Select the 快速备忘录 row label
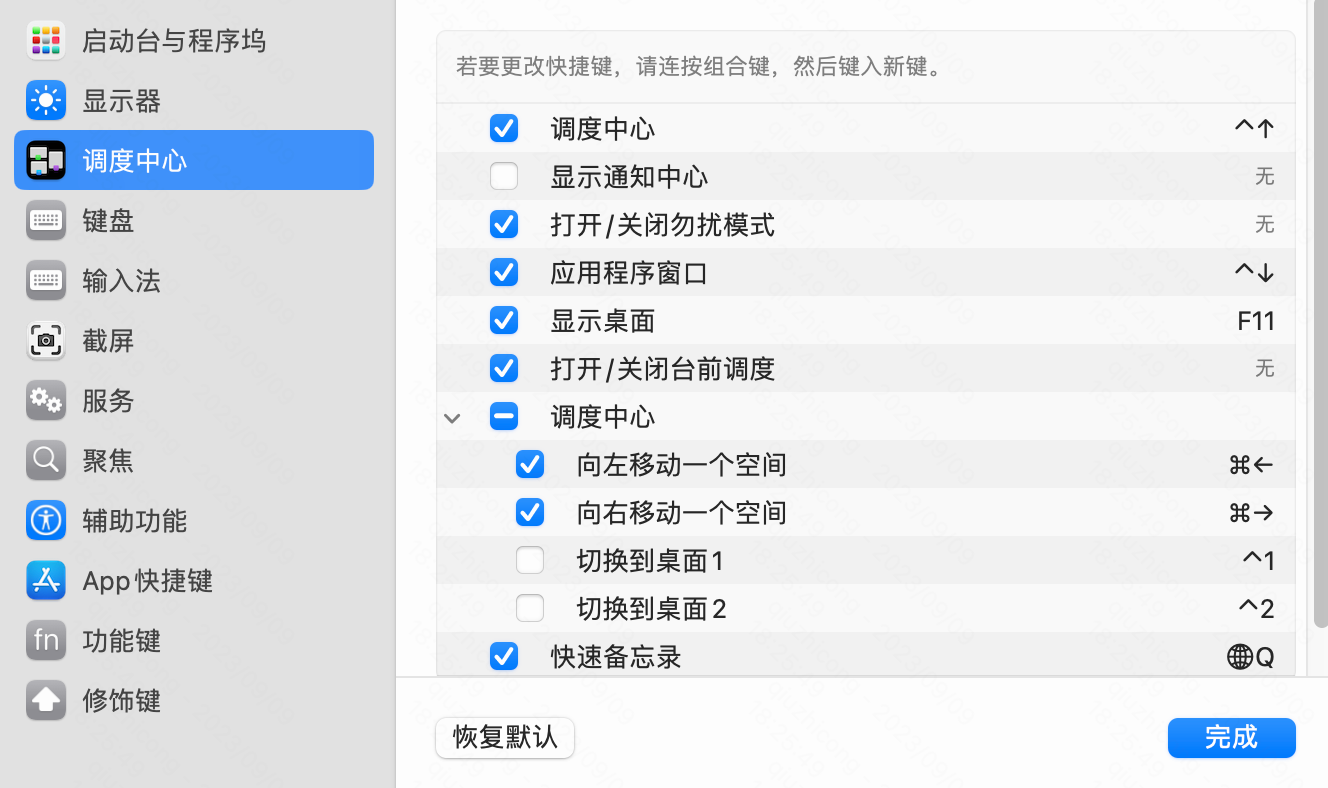The width and height of the screenshot is (1328, 788). 616,657
